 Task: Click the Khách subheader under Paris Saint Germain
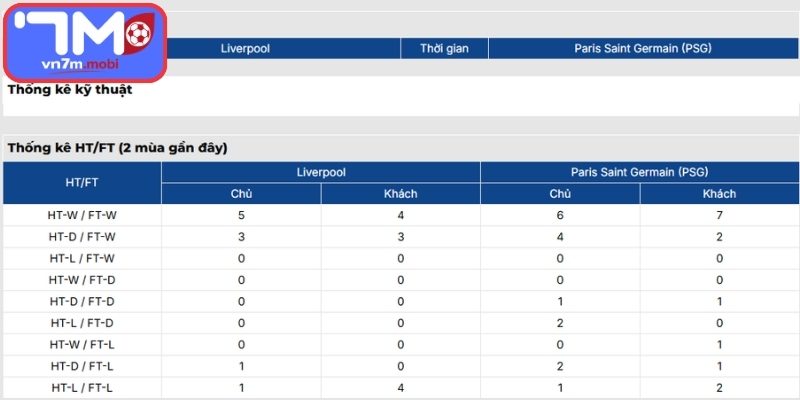coord(719,194)
